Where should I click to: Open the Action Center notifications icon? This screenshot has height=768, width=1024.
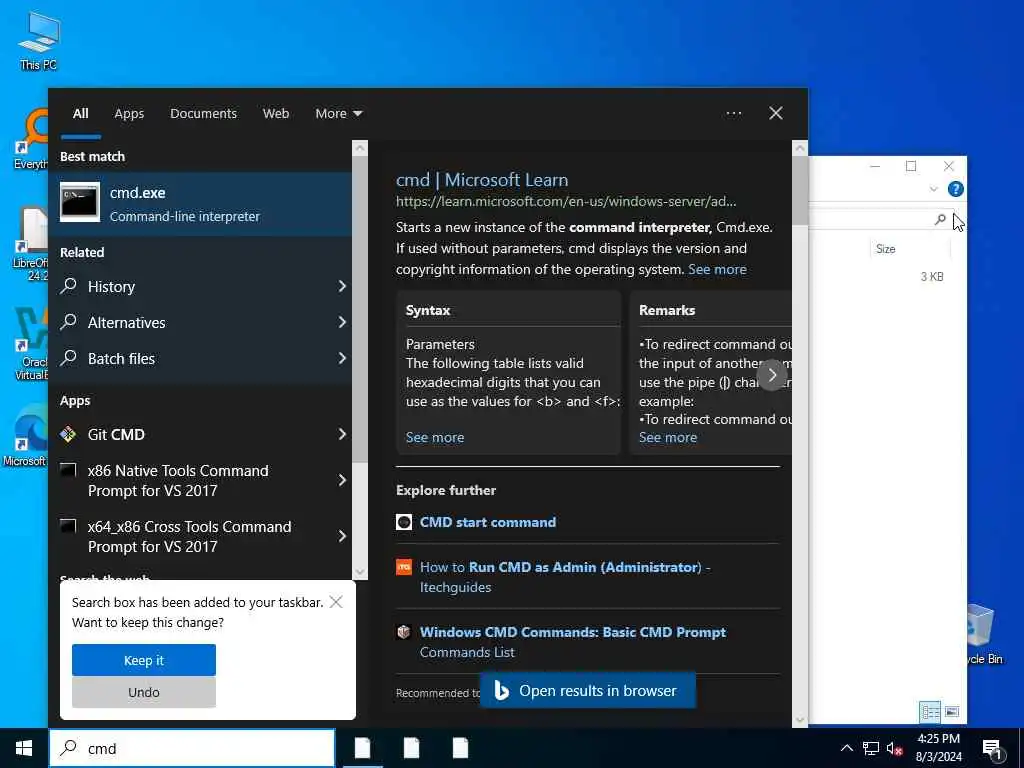[x=992, y=750]
